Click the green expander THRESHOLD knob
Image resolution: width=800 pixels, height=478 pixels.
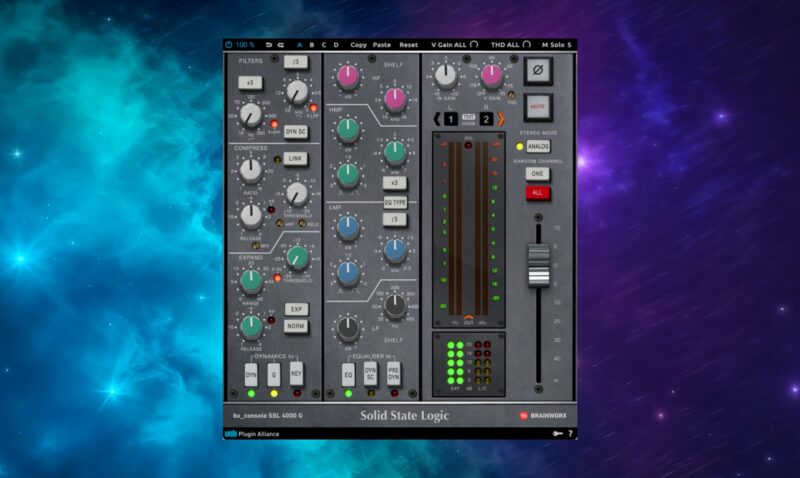tap(297, 258)
